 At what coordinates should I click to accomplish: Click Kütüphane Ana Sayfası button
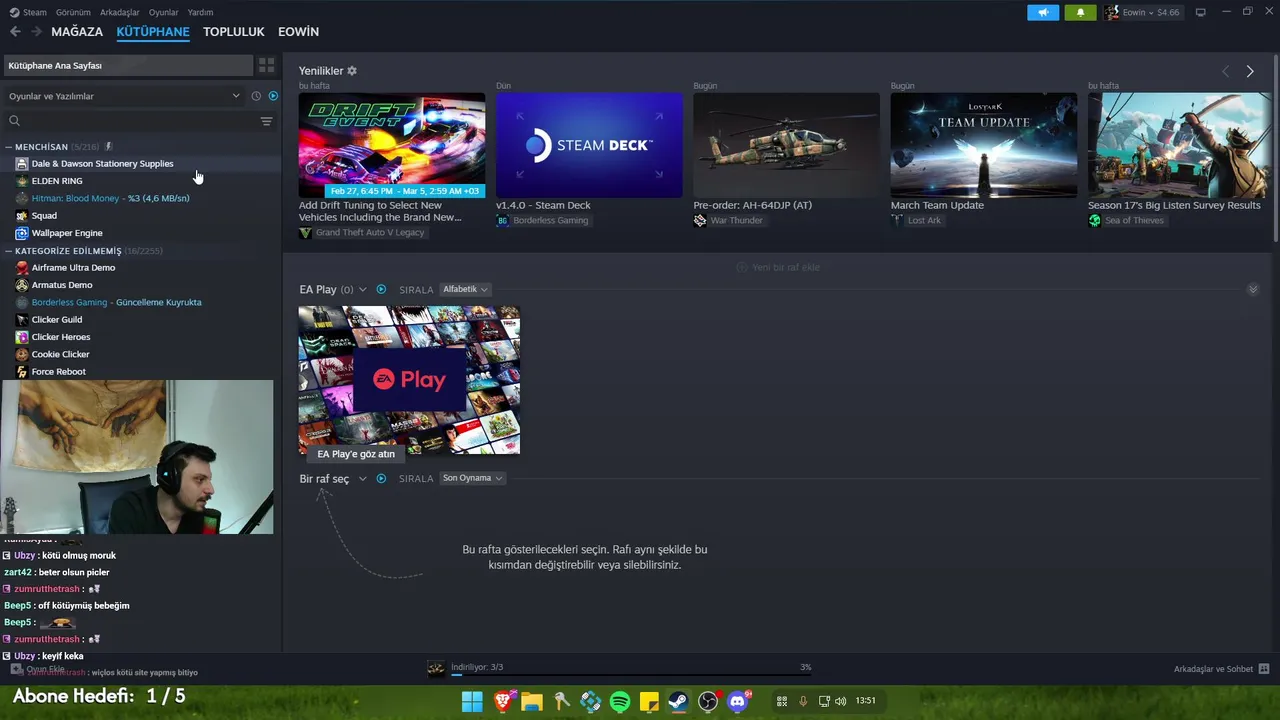[128, 65]
